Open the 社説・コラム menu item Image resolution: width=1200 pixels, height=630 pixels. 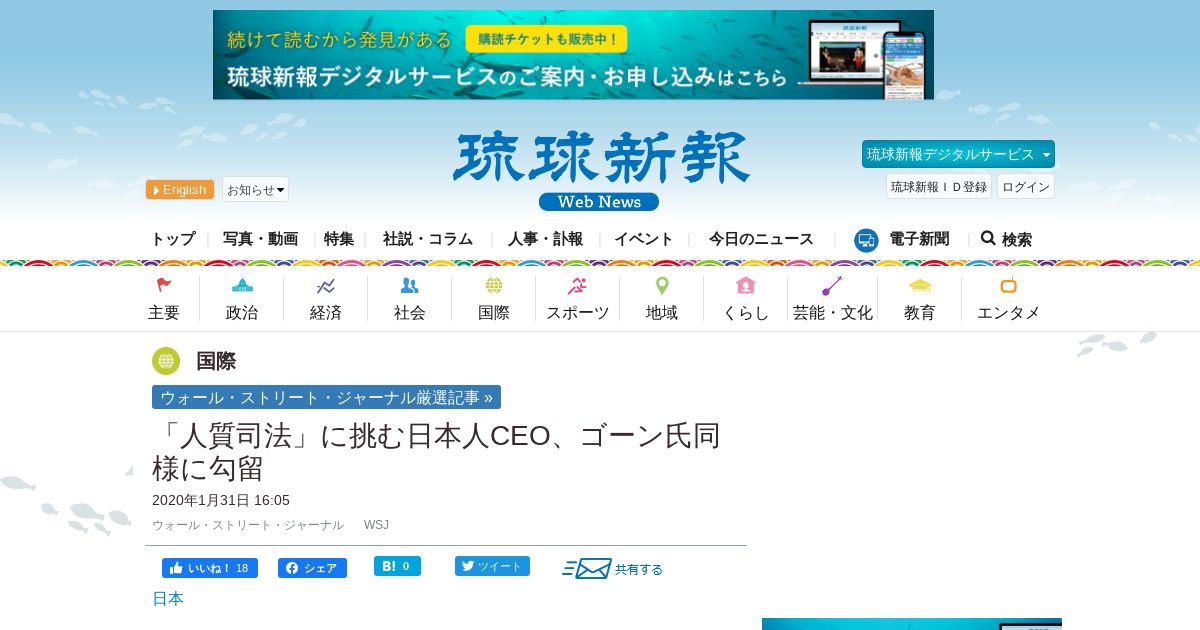[x=428, y=239]
